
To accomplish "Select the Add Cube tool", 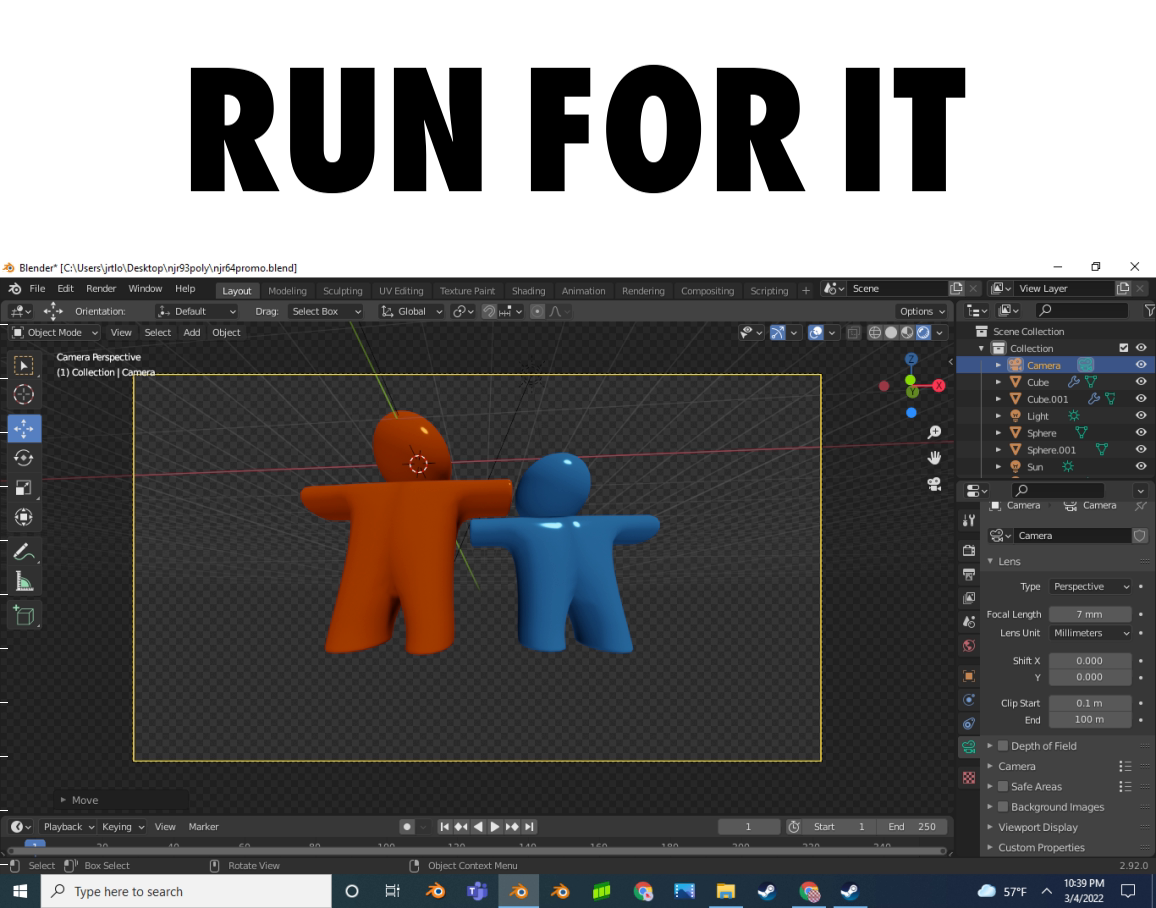I will point(24,615).
